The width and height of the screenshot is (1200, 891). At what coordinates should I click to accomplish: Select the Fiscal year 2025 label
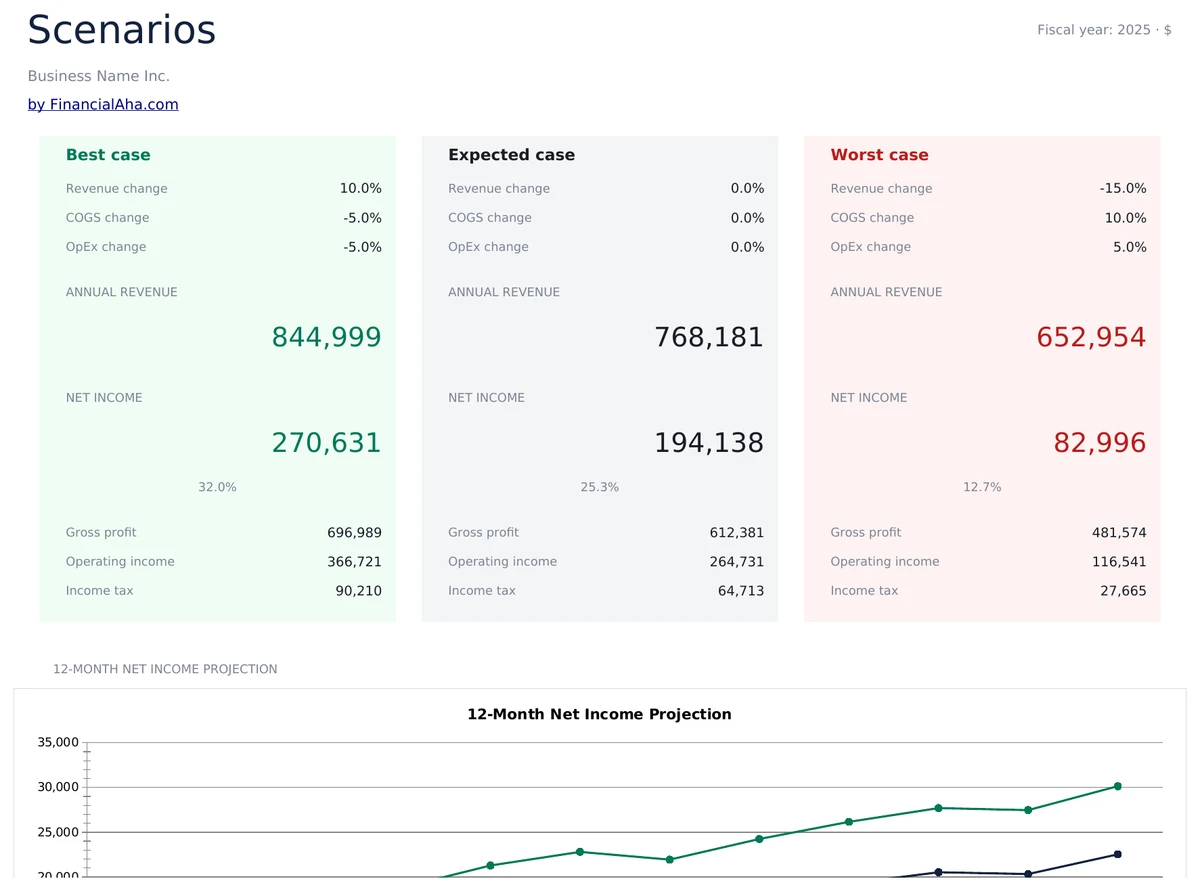coord(1103,30)
